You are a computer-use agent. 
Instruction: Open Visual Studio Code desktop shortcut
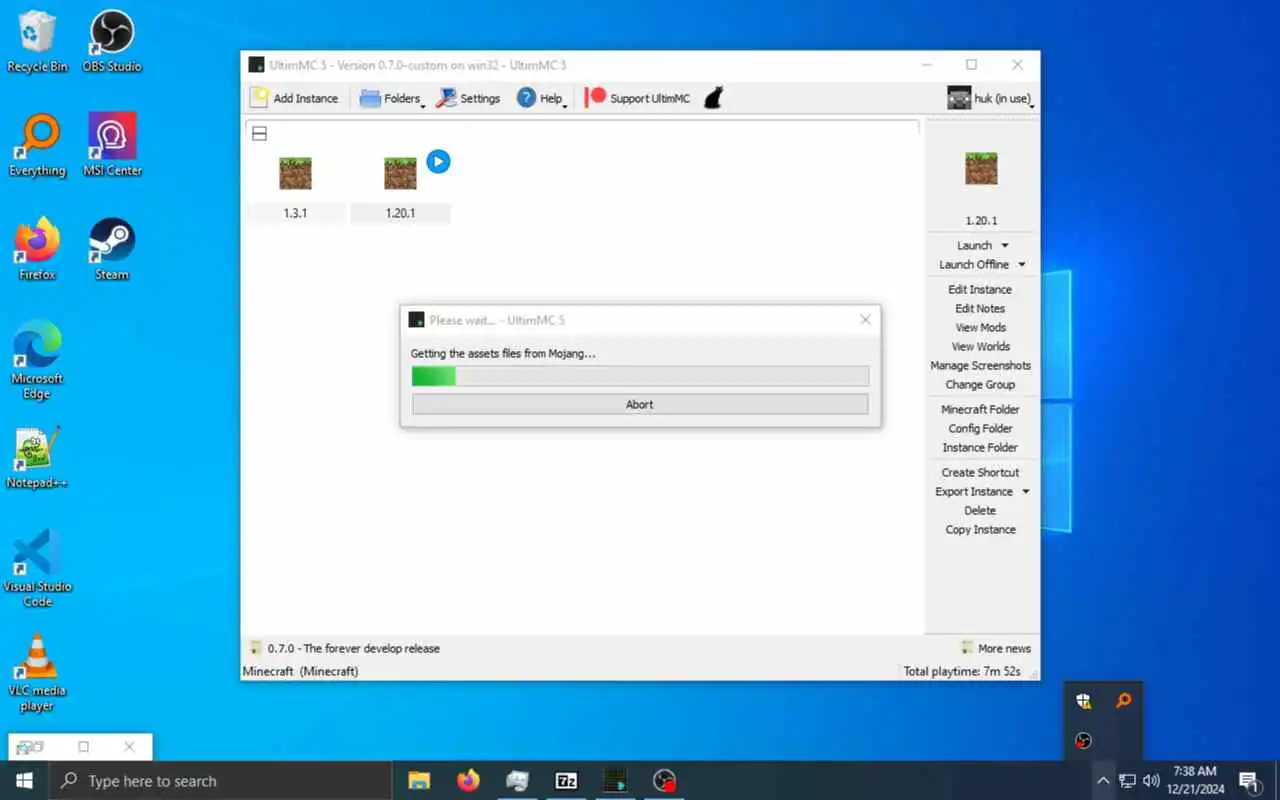point(38,568)
